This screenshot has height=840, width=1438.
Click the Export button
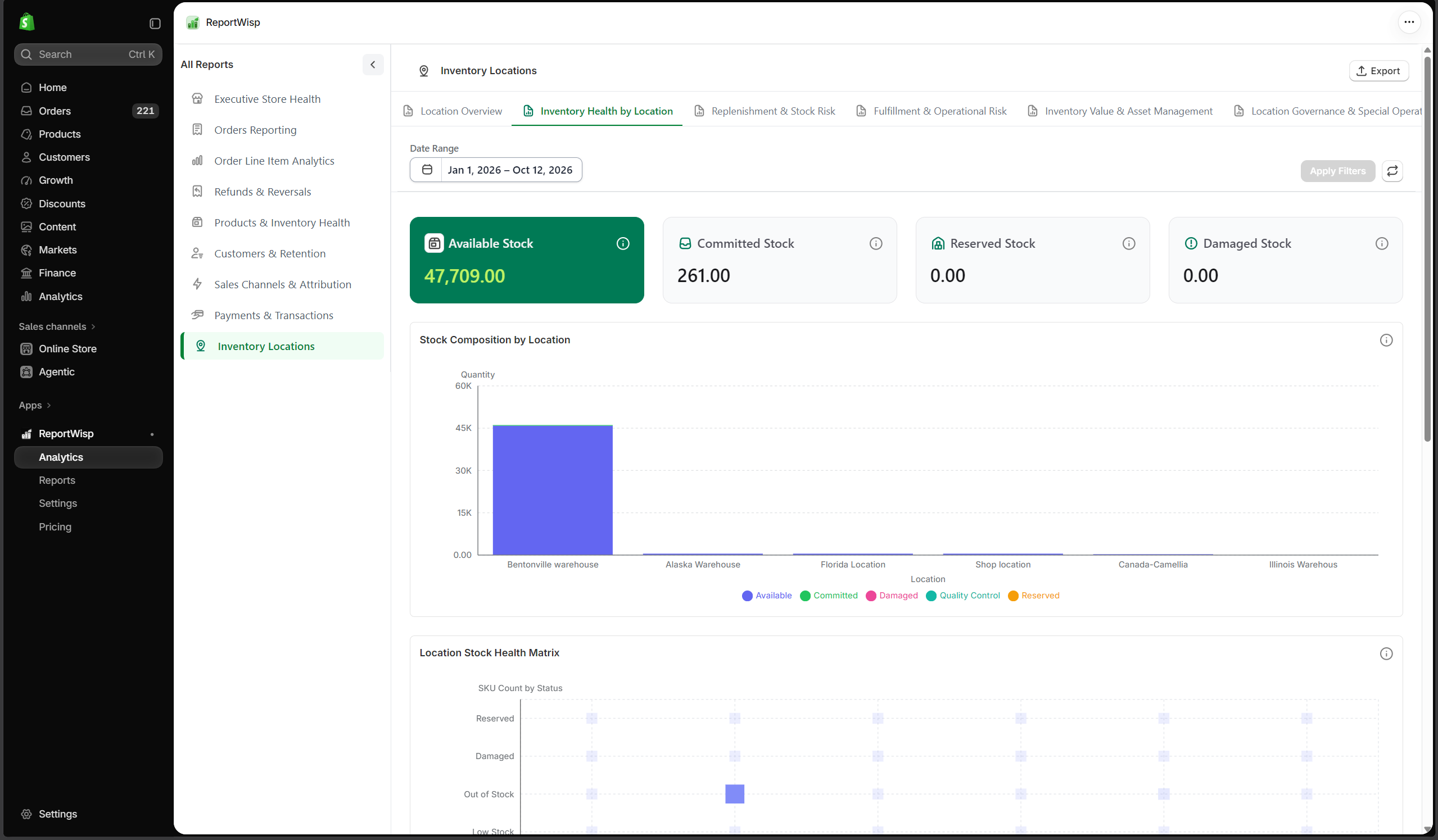1378,71
